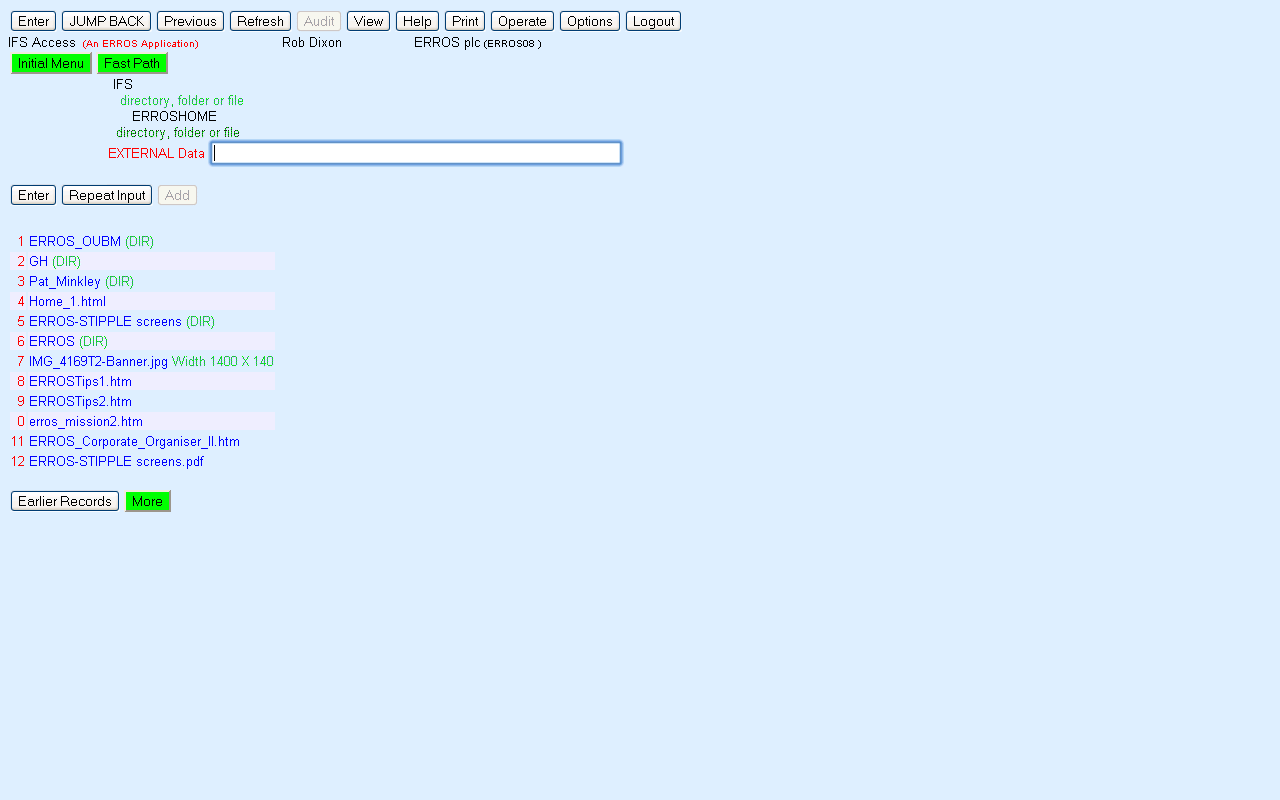The width and height of the screenshot is (1280, 800).
Task: Select the green Fast Path button
Action: point(132,63)
